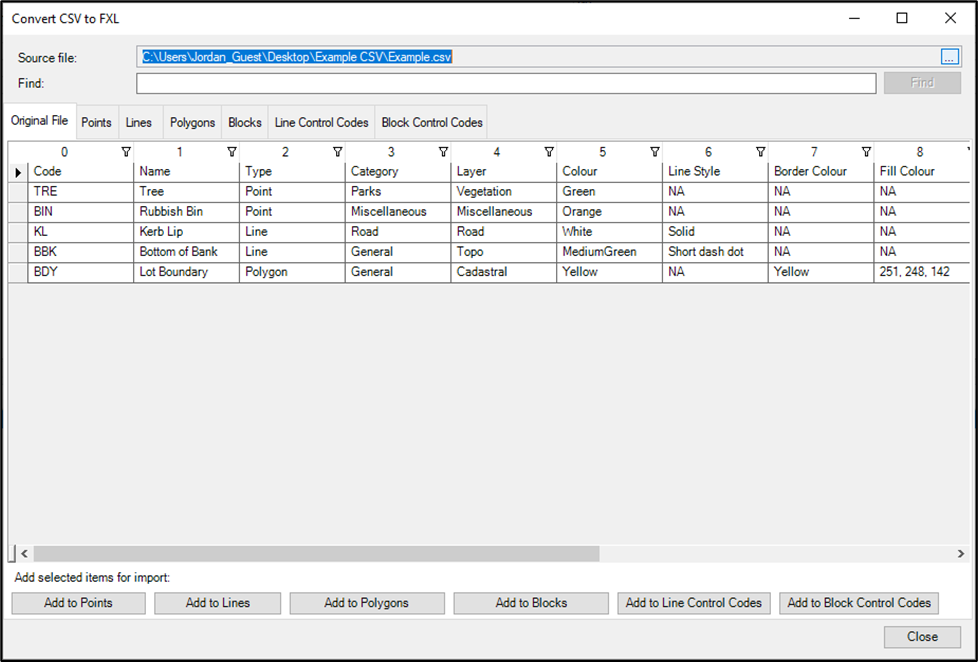The image size is (978, 662).
Task: Click the horizontal scrollbar below the grid
Action: (x=300, y=552)
